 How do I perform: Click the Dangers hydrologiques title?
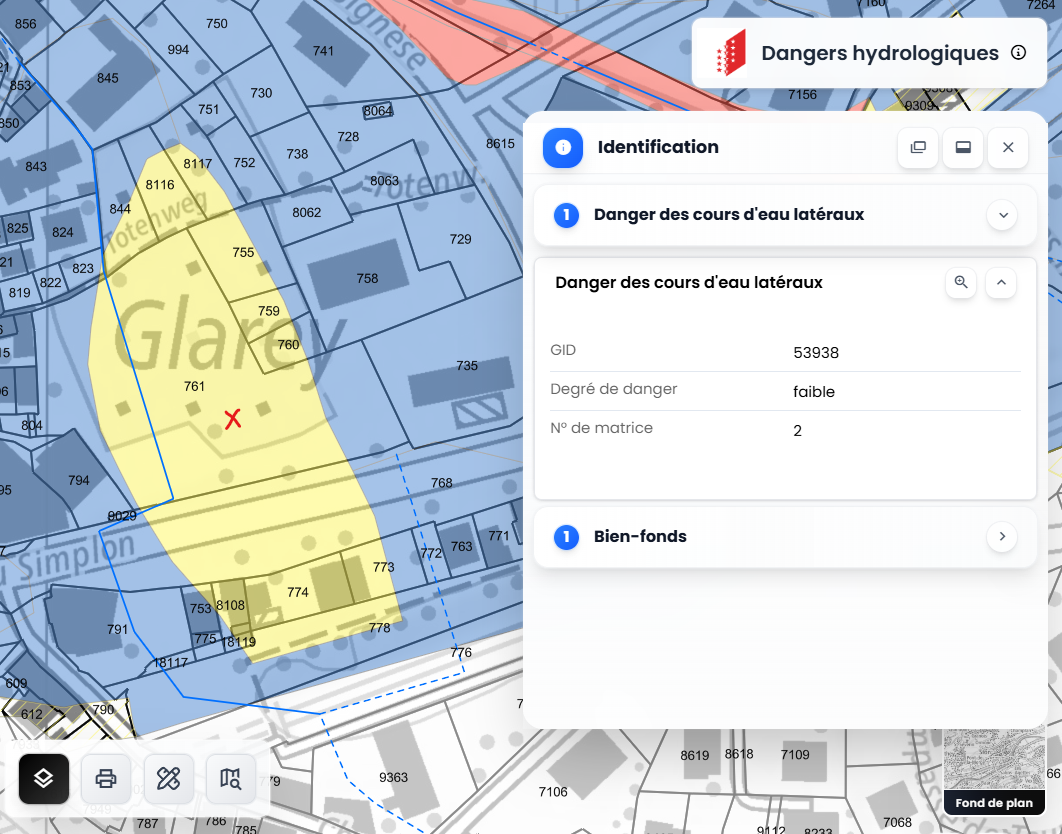(x=879, y=53)
